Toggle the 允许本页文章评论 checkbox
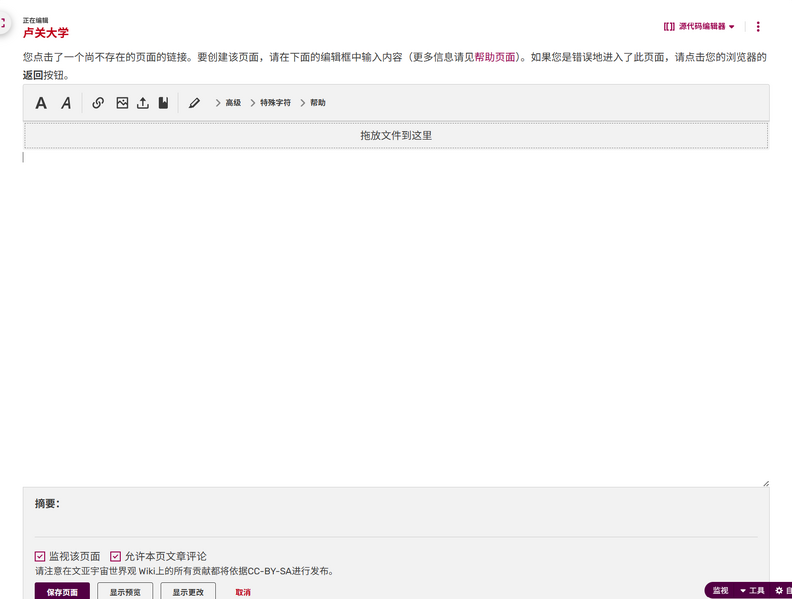 116,557
